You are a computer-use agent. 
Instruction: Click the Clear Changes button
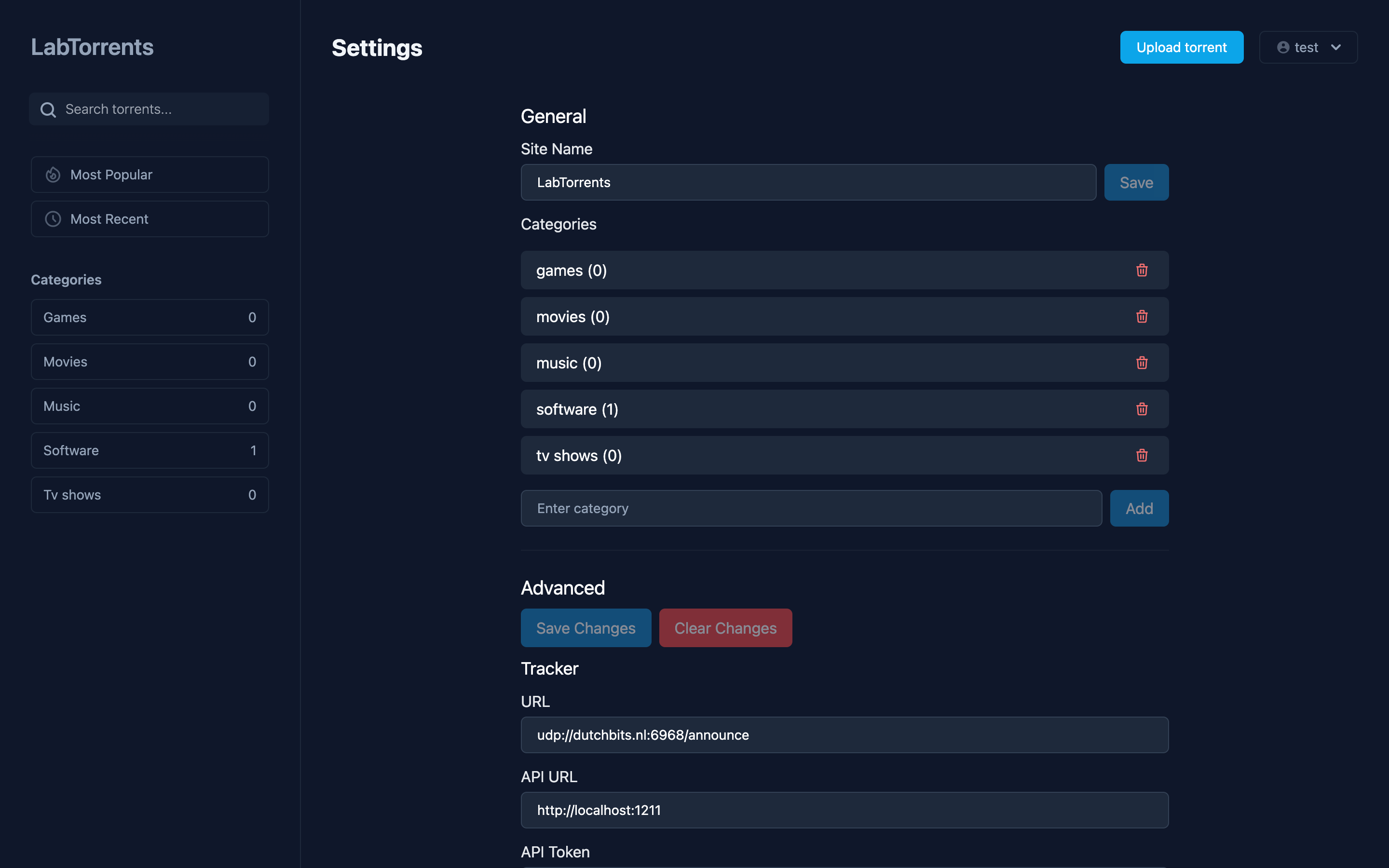725,628
